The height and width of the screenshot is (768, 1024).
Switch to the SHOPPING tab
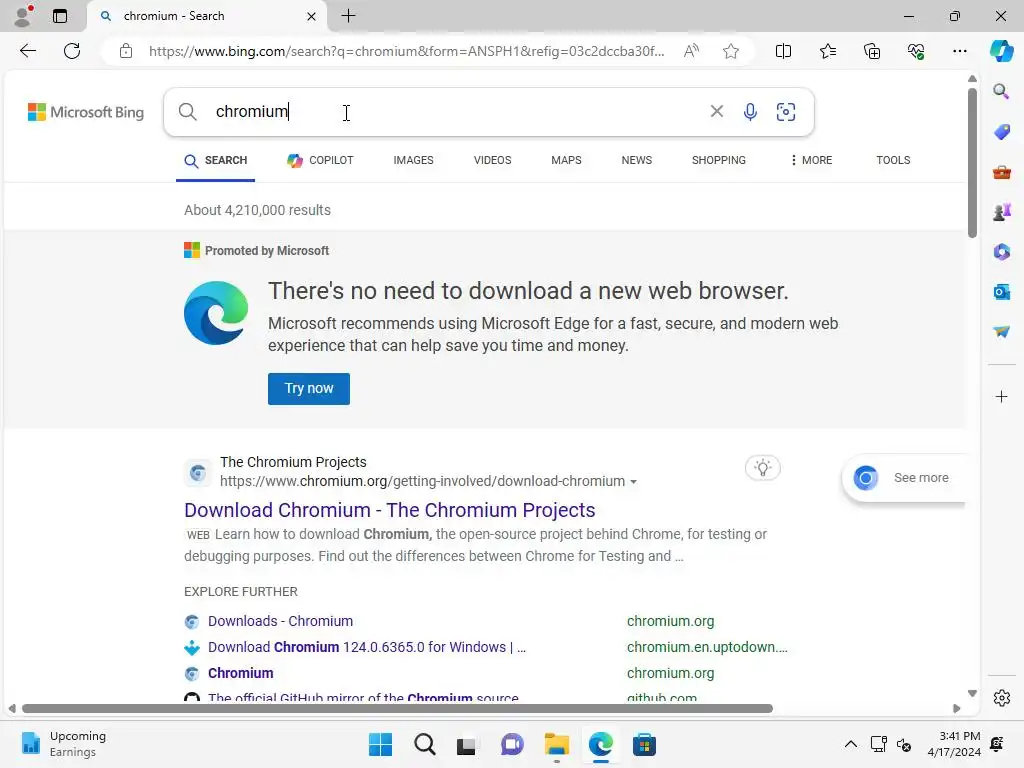click(x=718, y=160)
